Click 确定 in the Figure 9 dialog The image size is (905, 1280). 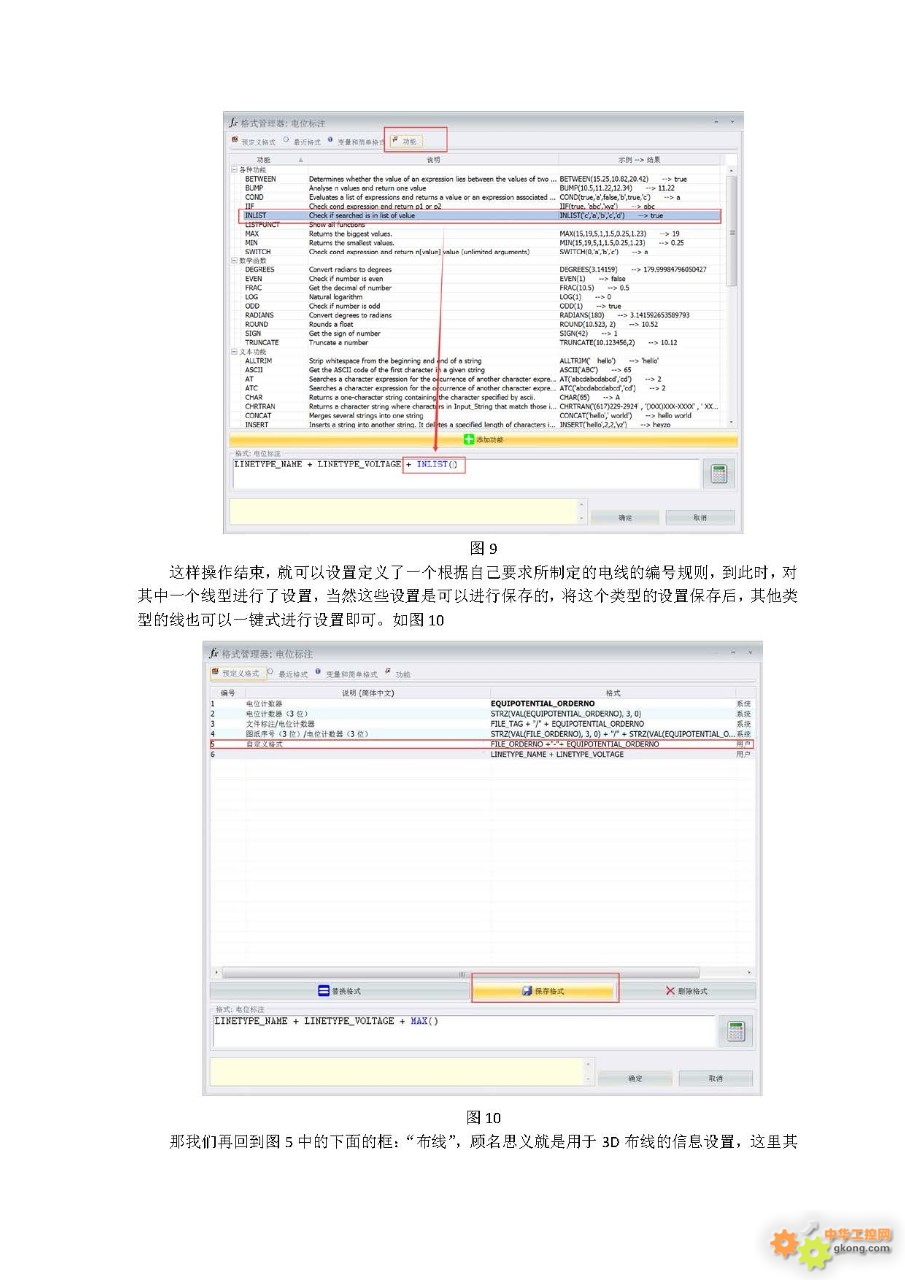(623, 518)
